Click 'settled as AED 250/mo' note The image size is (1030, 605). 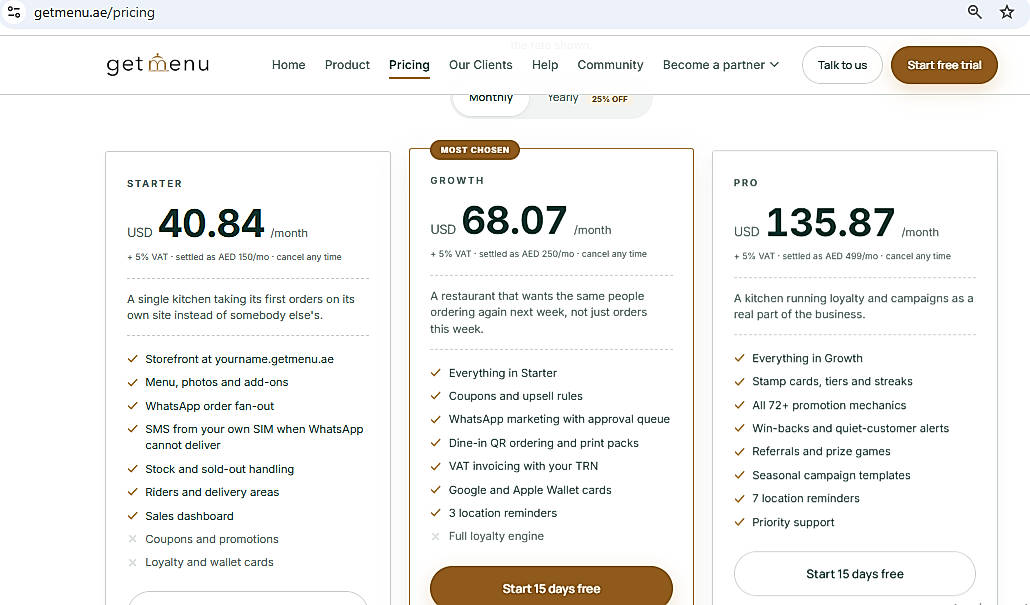pos(526,254)
